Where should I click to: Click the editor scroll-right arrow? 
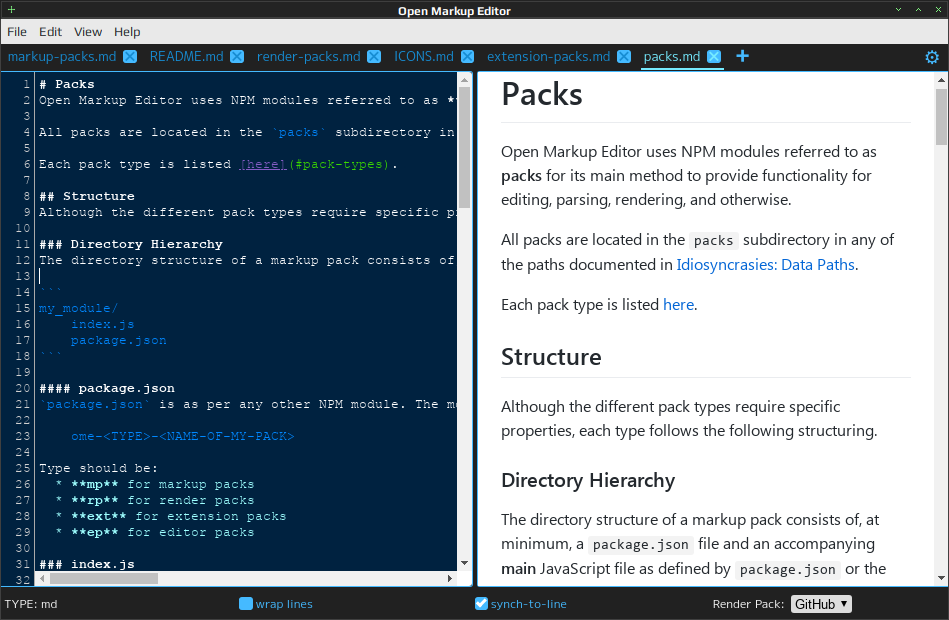(x=450, y=578)
